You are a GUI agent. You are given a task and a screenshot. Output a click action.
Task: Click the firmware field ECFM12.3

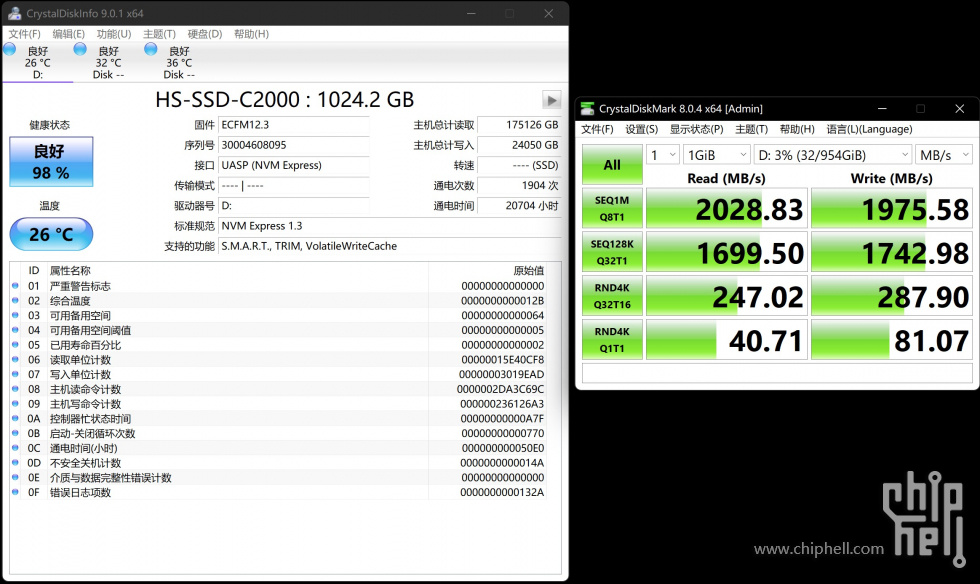click(x=294, y=125)
